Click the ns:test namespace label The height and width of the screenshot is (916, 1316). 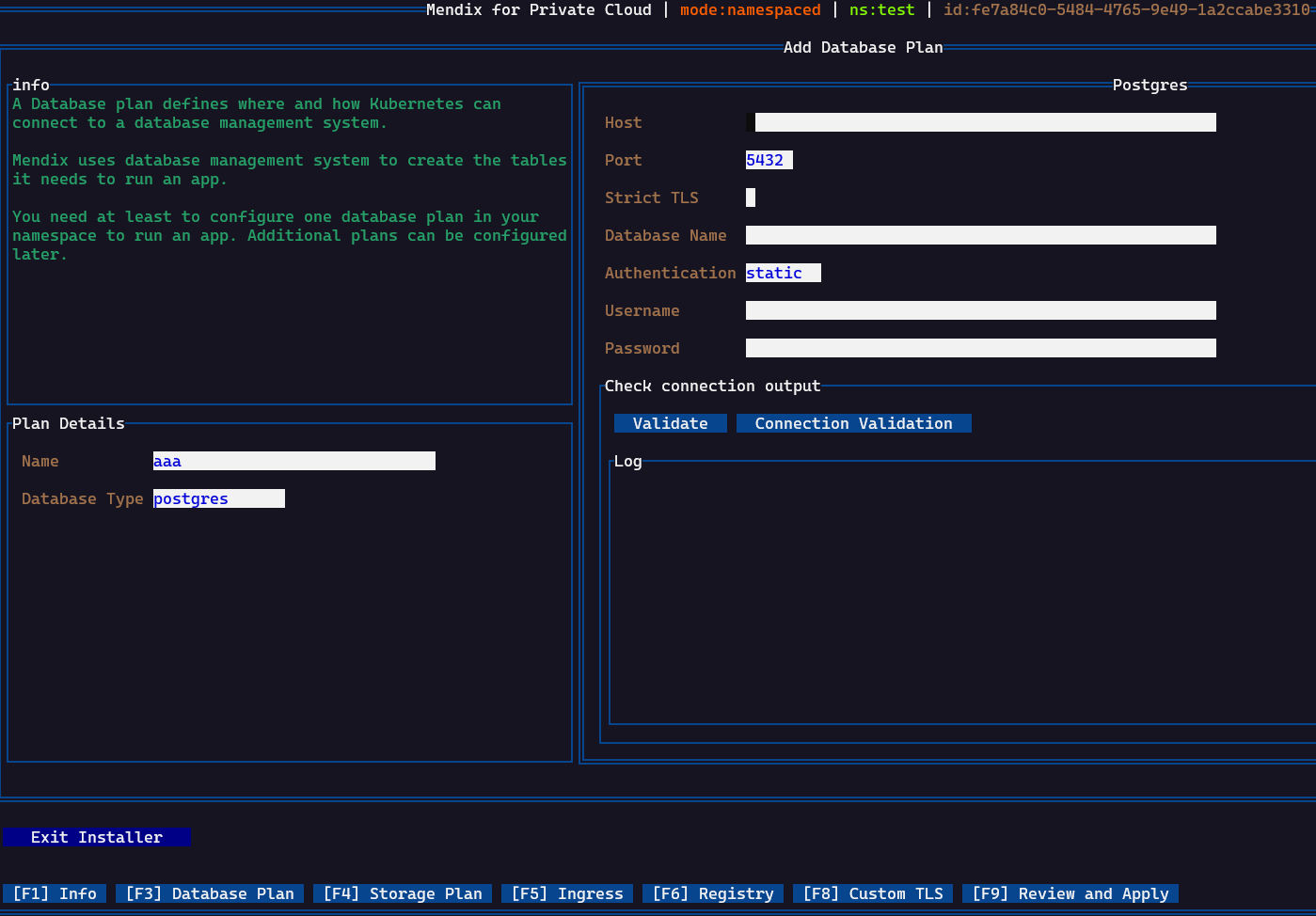(882, 9)
